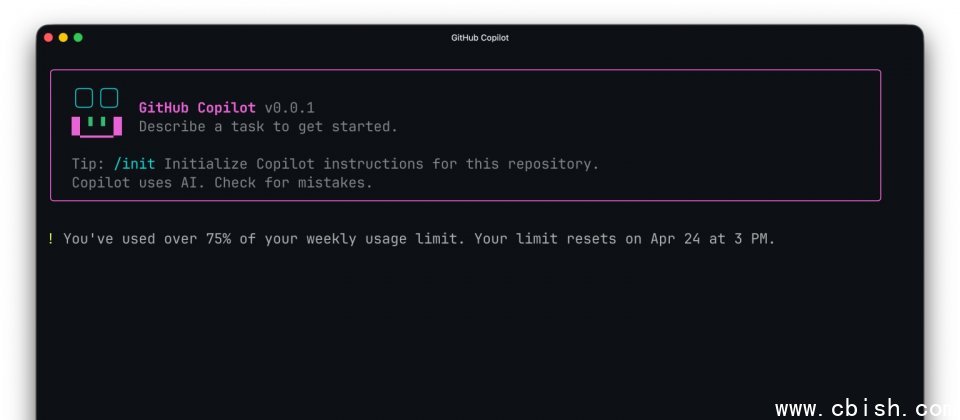The width and height of the screenshot is (960, 420).
Task: Click the pink Copilot mascot mouth
Action: (x=97, y=127)
